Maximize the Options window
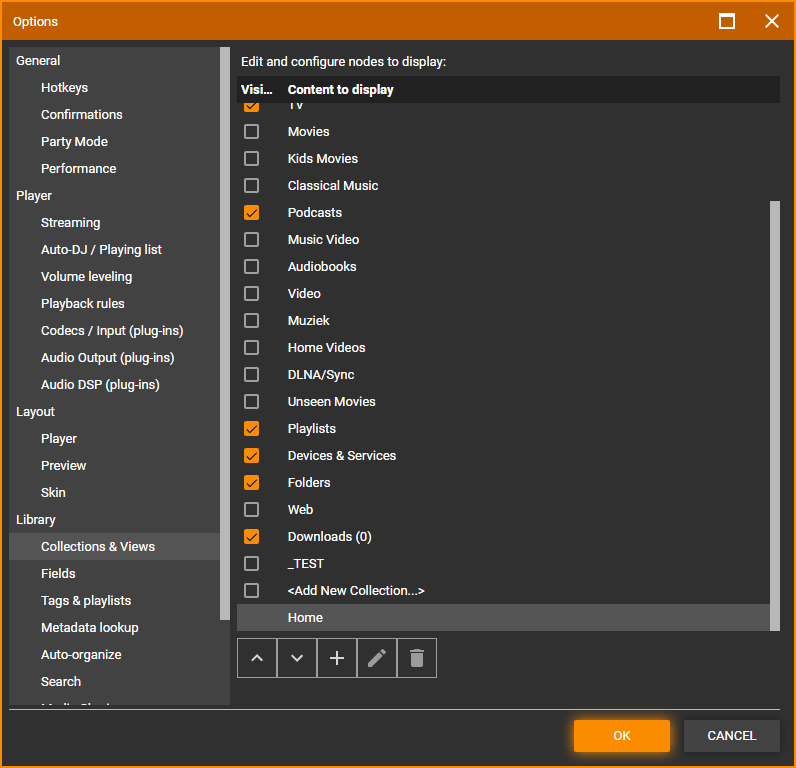The height and width of the screenshot is (768, 796). (x=727, y=21)
